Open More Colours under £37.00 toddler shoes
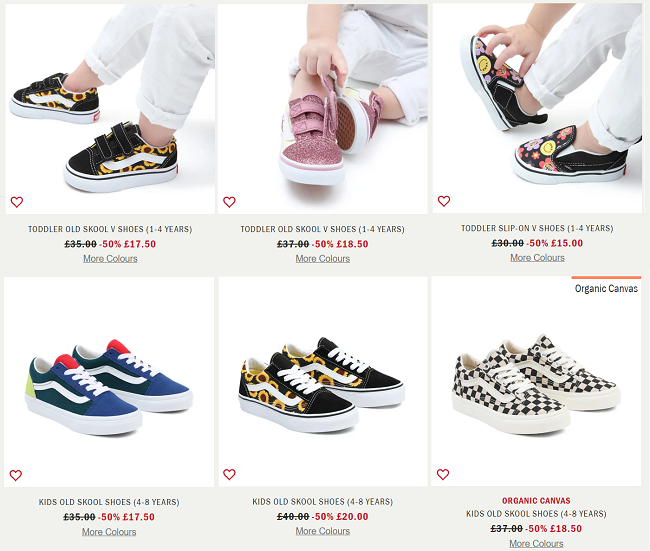This screenshot has height=551, width=650. (323, 259)
